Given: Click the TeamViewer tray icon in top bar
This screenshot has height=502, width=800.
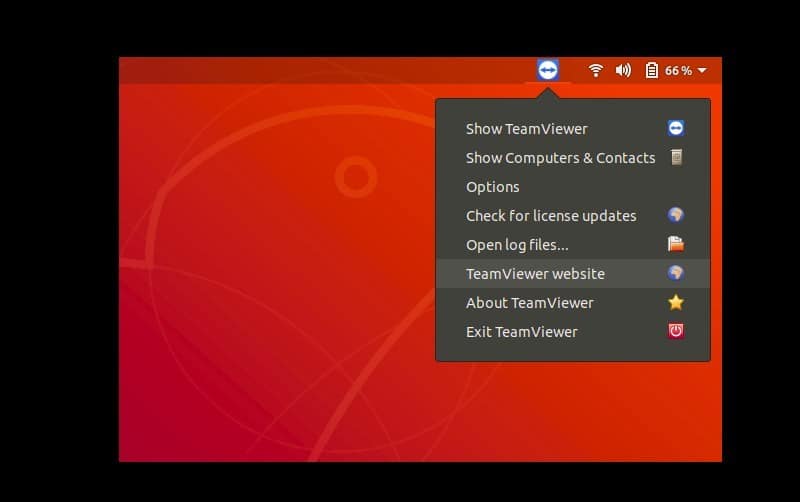Looking at the screenshot, I should pyautogui.click(x=547, y=70).
